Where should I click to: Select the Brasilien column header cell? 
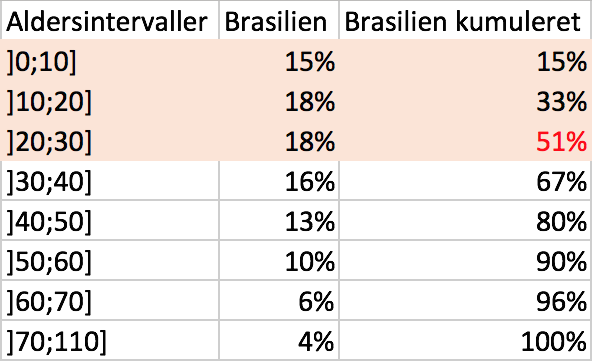click(x=279, y=20)
